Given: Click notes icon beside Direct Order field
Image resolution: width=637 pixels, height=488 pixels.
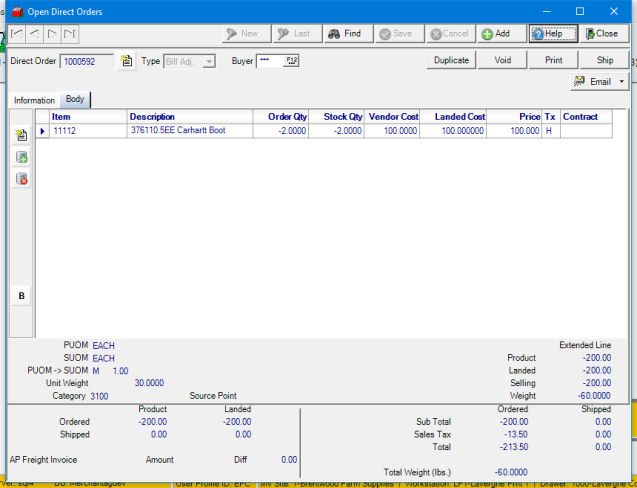Looking at the screenshot, I should 126,61.
